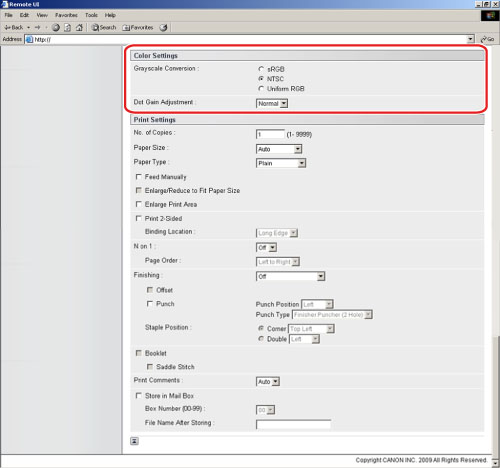This screenshot has height=468, width=500.
Task: Select the Uniform RGB radio button
Action: tap(261, 89)
